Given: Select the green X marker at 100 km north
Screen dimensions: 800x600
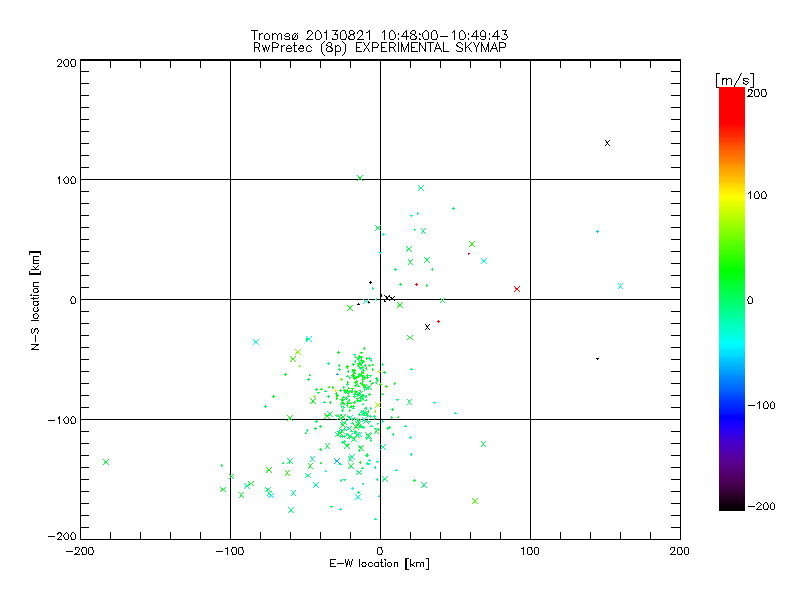Looking at the screenshot, I should tap(360, 178).
